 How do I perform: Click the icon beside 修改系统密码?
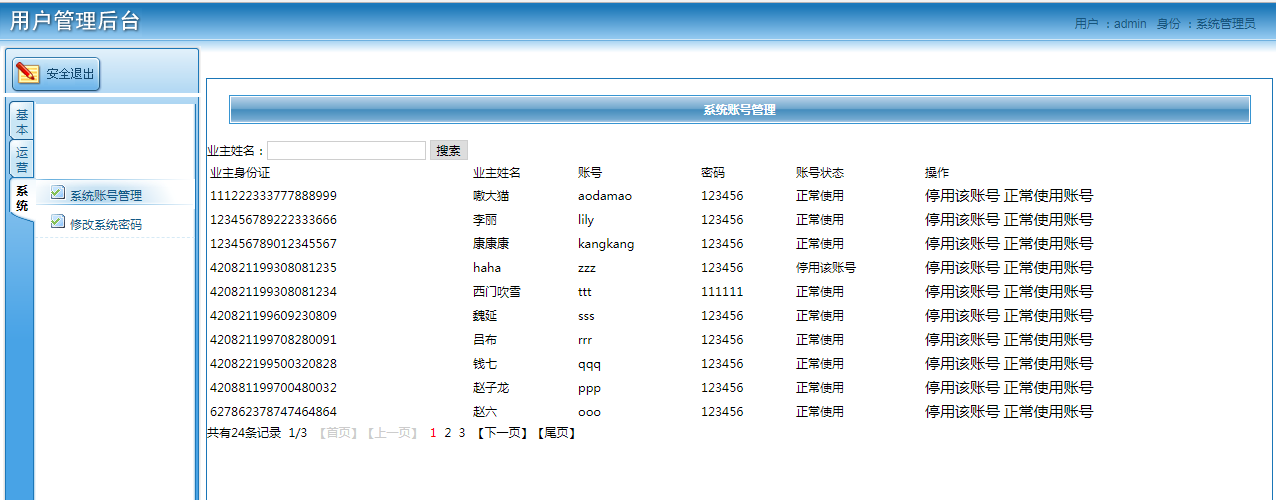(58, 222)
